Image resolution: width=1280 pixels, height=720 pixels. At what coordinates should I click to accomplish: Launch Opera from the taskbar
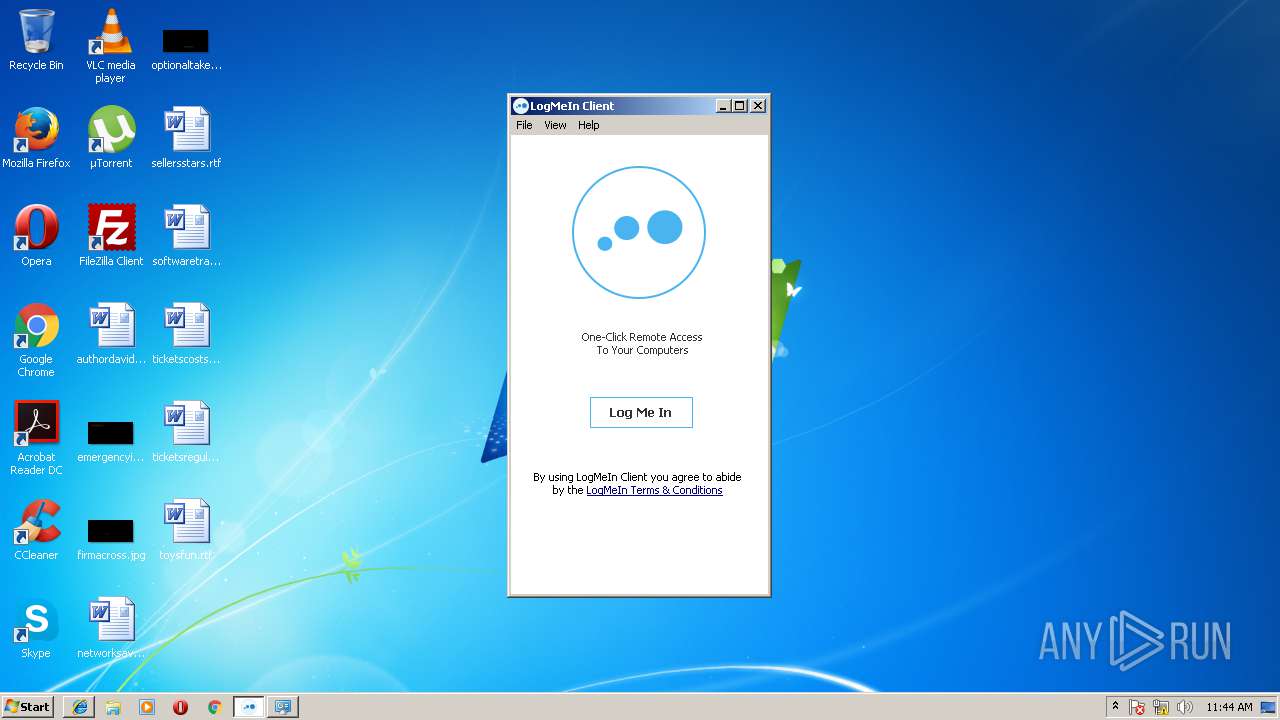180,707
